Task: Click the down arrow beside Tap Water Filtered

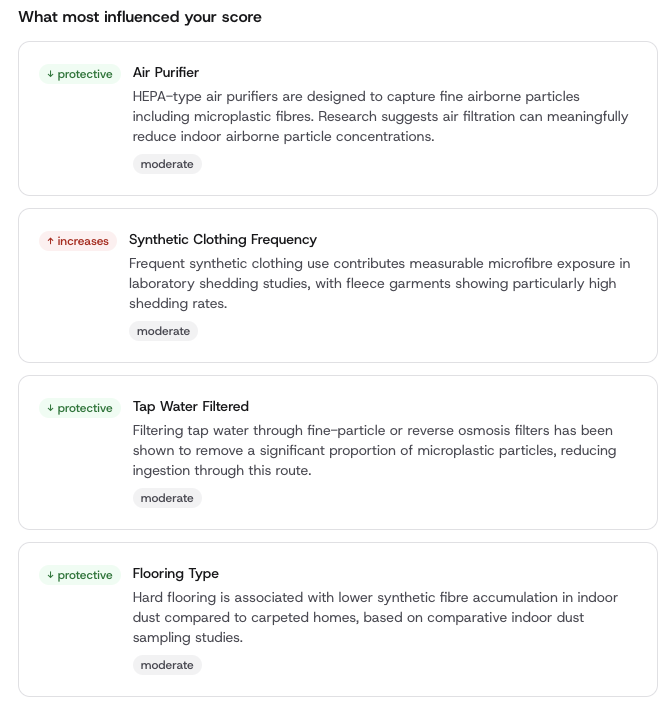Action: coord(50,408)
